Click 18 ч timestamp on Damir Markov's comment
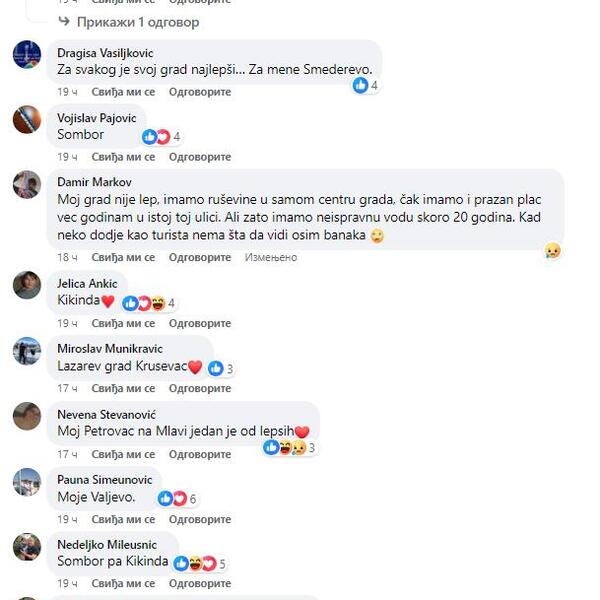 coord(67,258)
